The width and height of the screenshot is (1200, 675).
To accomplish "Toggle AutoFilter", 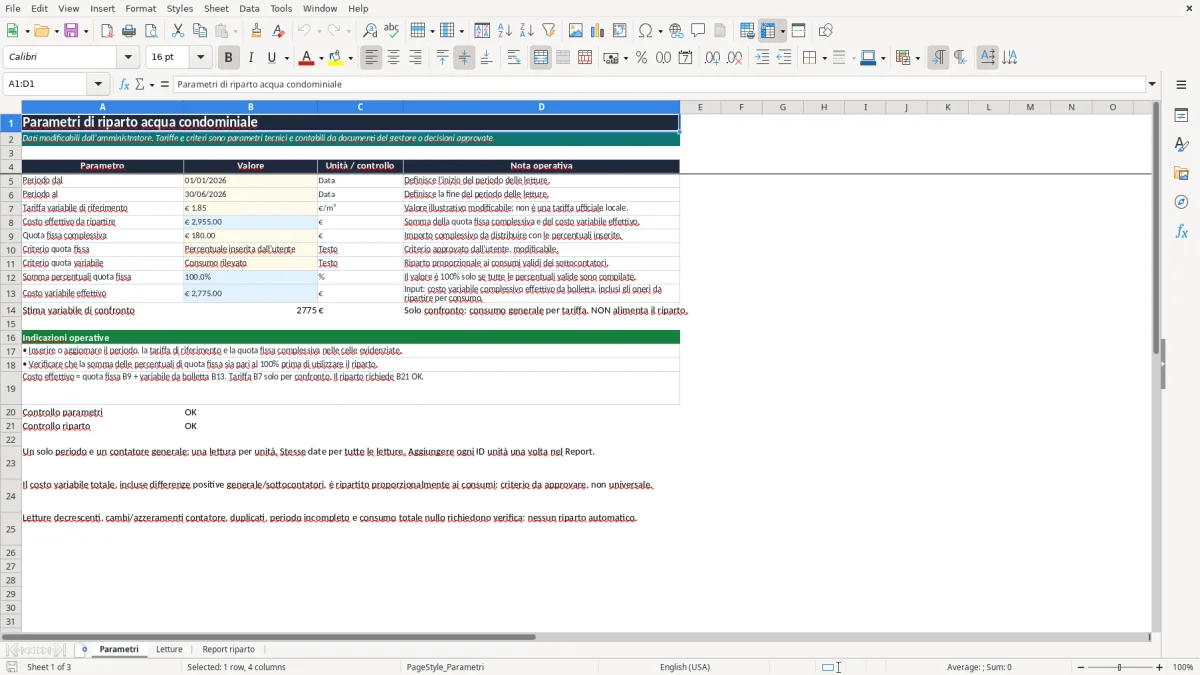I will pyautogui.click(x=549, y=31).
